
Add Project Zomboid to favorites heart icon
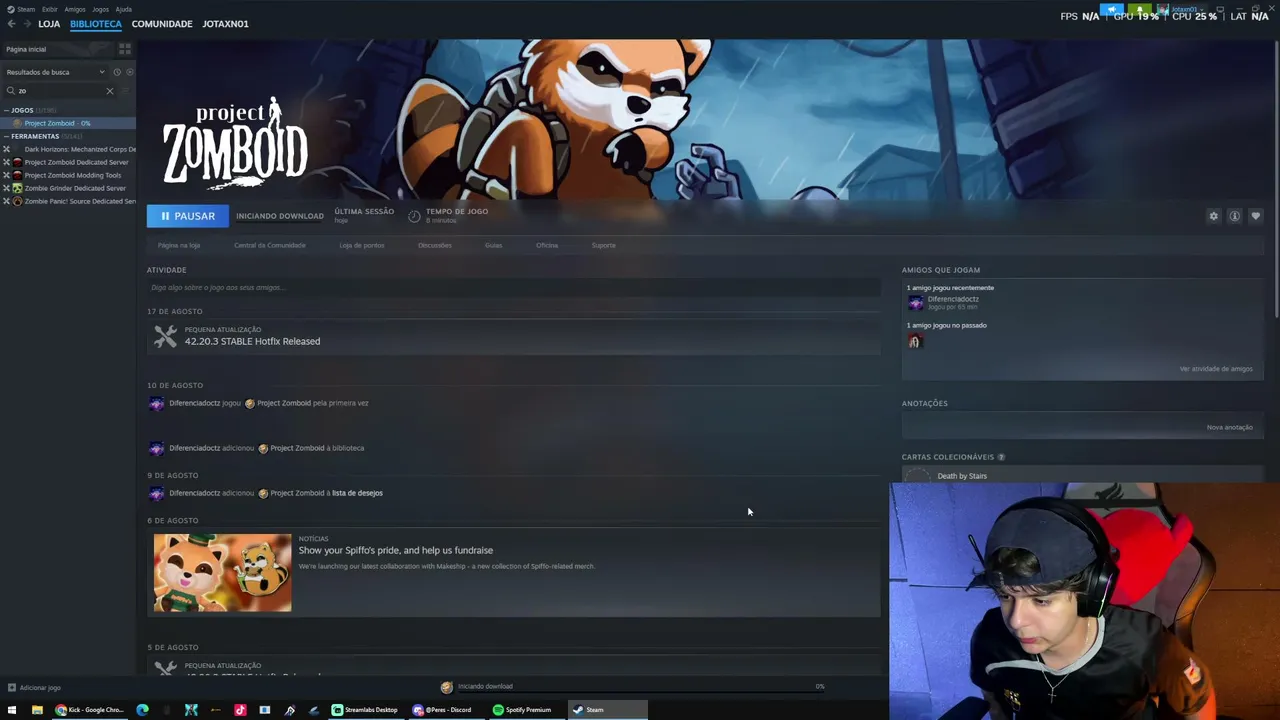pyautogui.click(x=1255, y=216)
